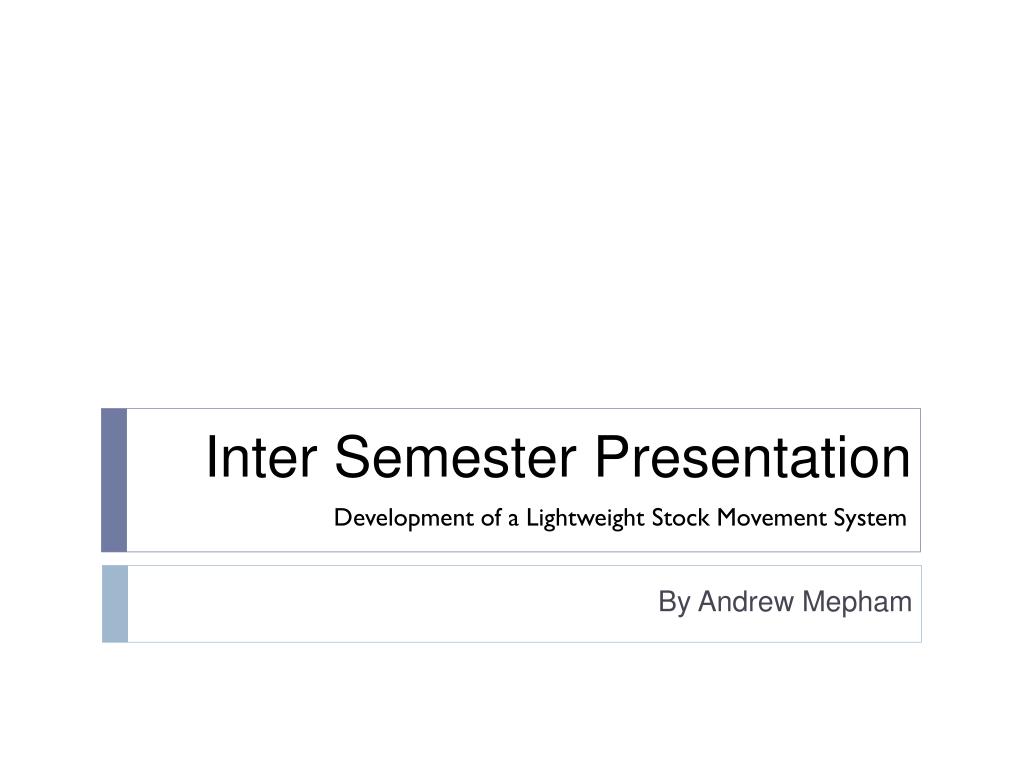
Task: Click empty space left of the title text
Action: pyautogui.click(x=165, y=457)
